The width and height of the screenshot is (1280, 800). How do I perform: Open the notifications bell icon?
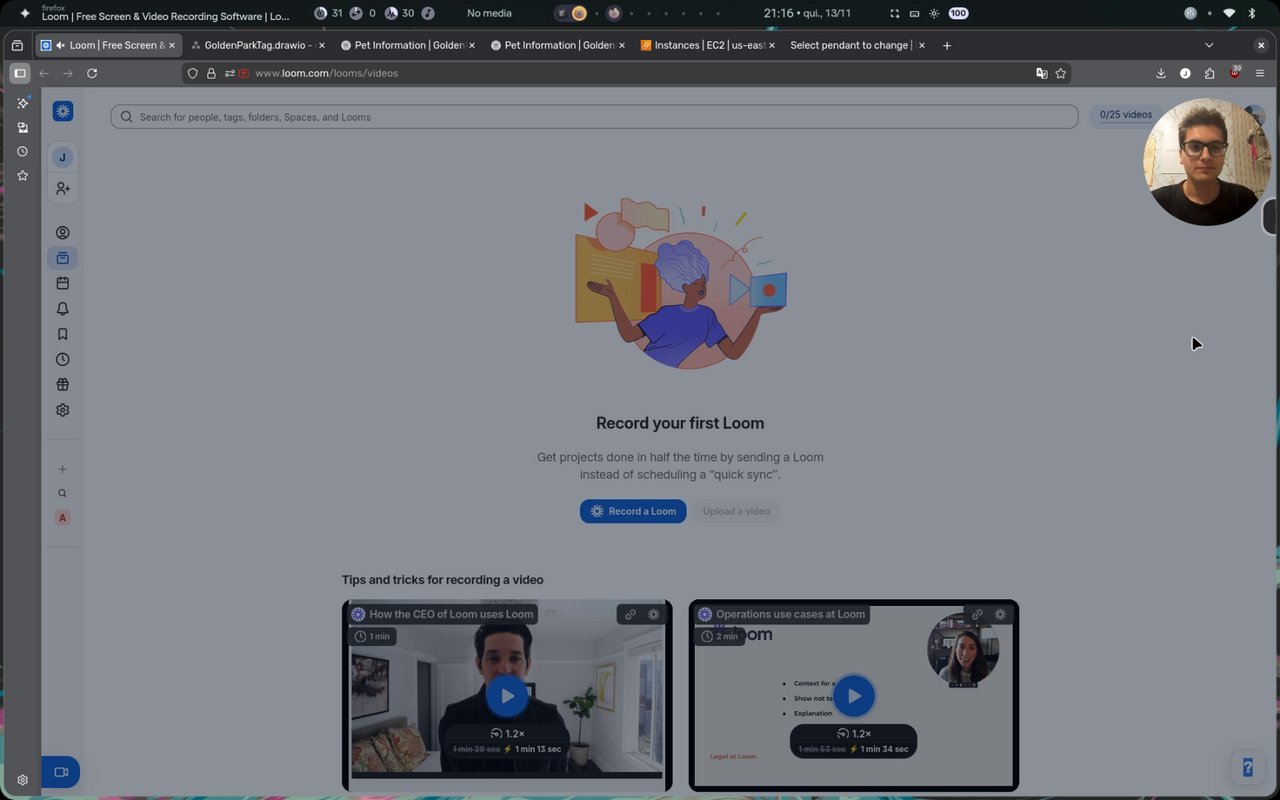(63, 309)
